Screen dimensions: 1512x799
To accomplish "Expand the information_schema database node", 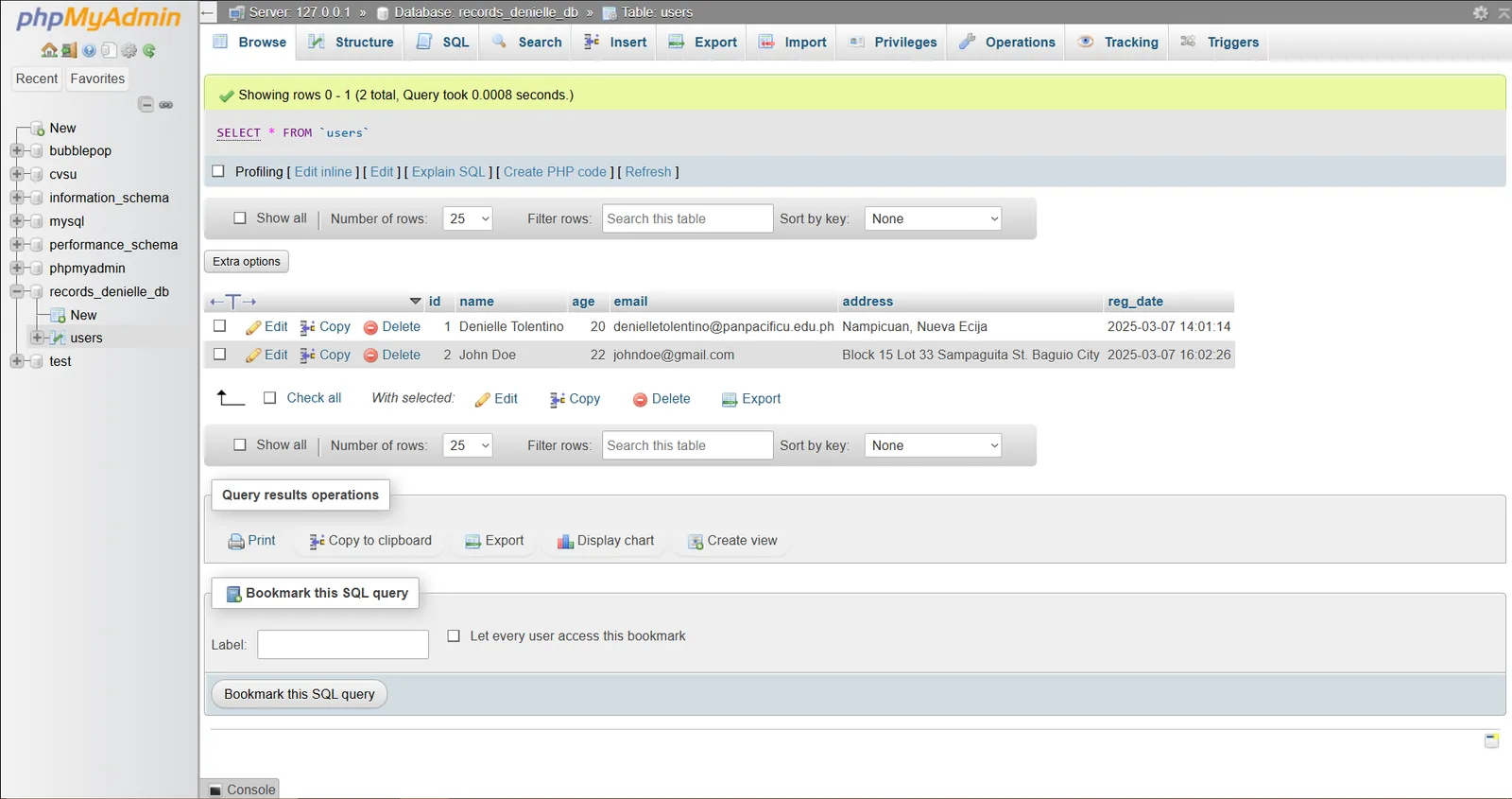I will click(16, 198).
